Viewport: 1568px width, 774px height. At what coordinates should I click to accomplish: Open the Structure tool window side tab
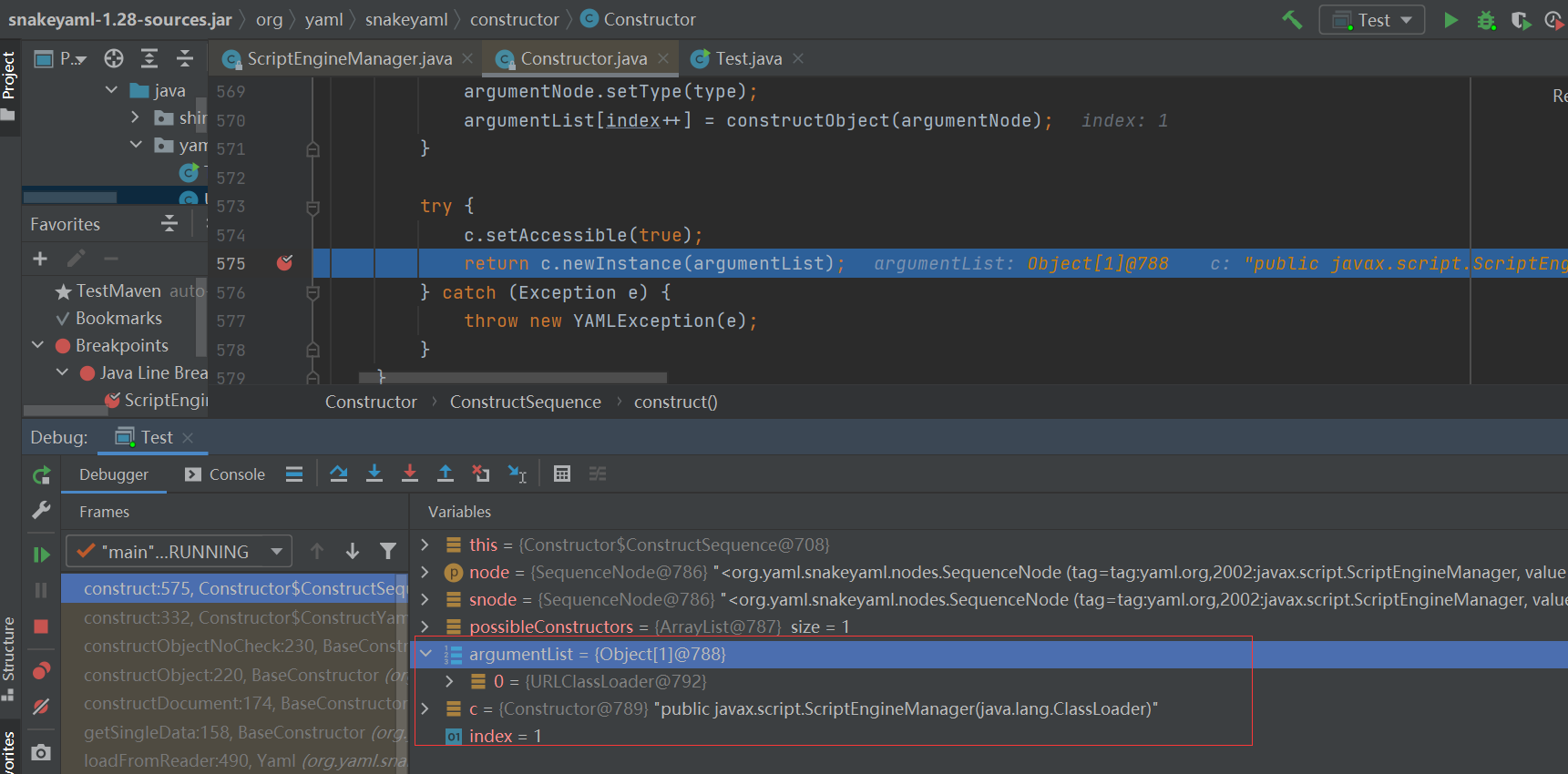pos(9,659)
